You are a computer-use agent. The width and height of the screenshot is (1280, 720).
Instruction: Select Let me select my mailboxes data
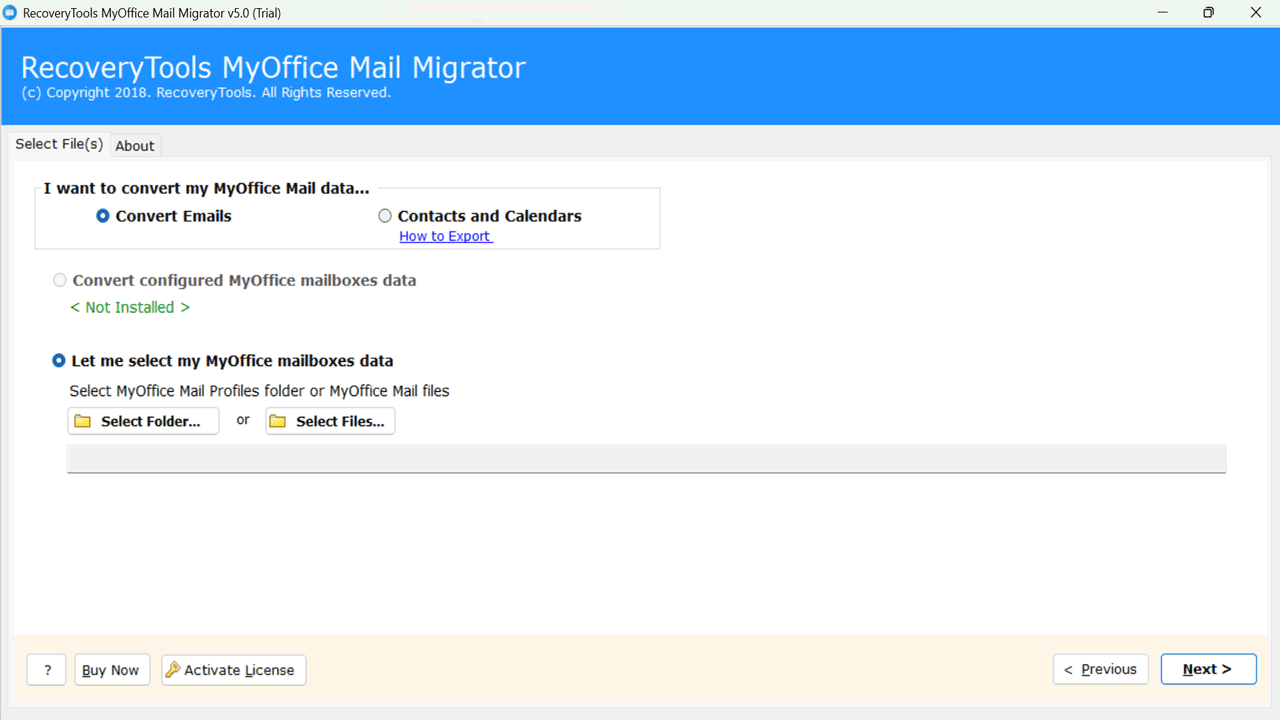click(x=59, y=361)
